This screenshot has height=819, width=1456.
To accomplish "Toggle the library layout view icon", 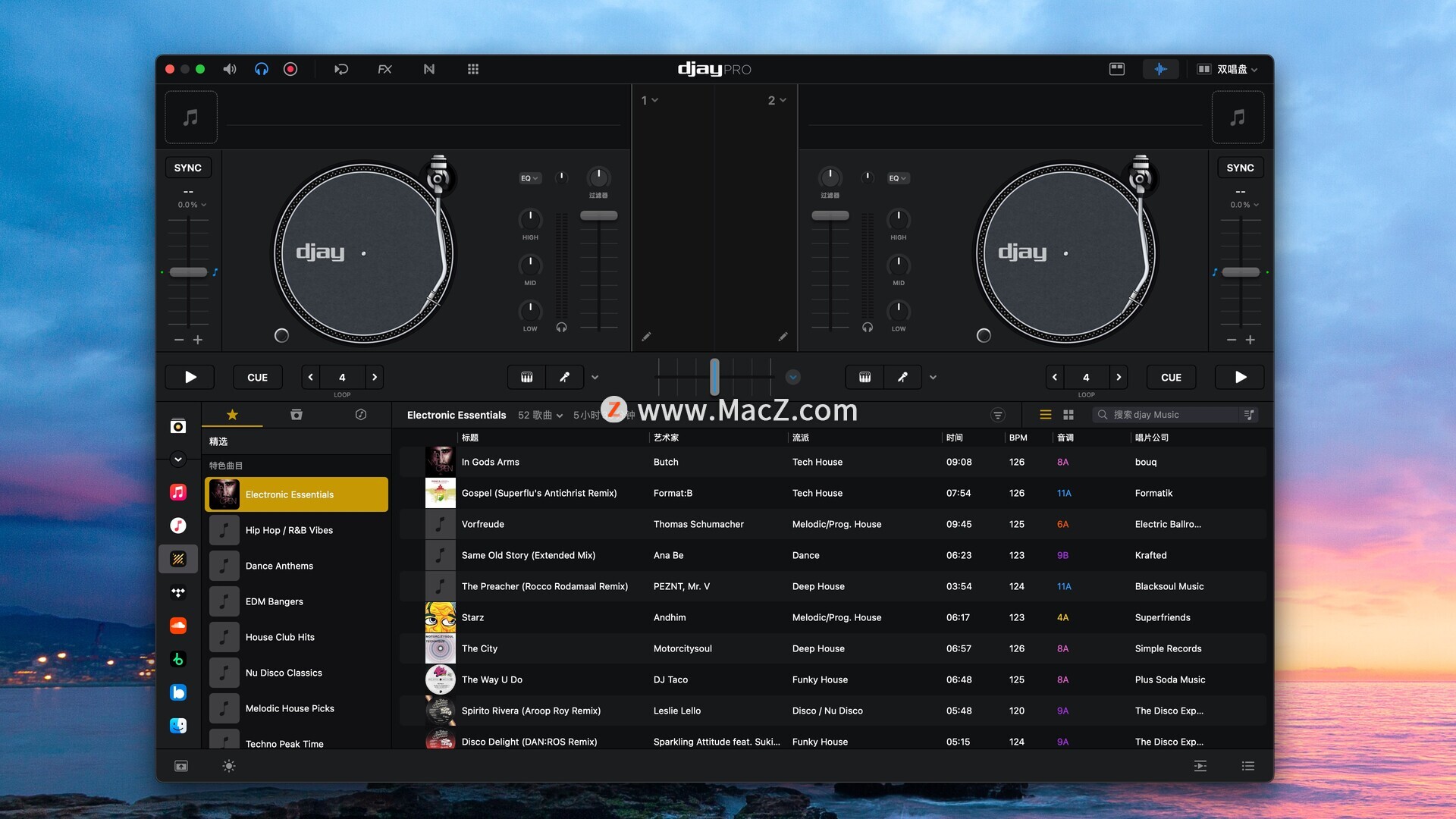I will tap(1117, 69).
